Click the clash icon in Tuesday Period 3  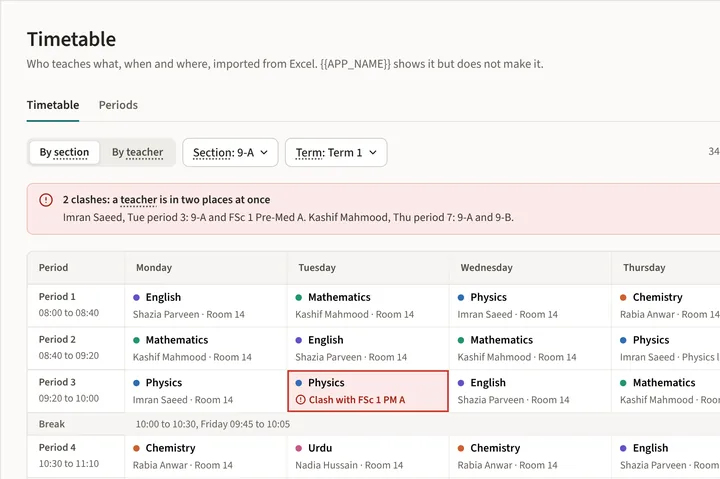pyautogui.click(x=300, y=400)
